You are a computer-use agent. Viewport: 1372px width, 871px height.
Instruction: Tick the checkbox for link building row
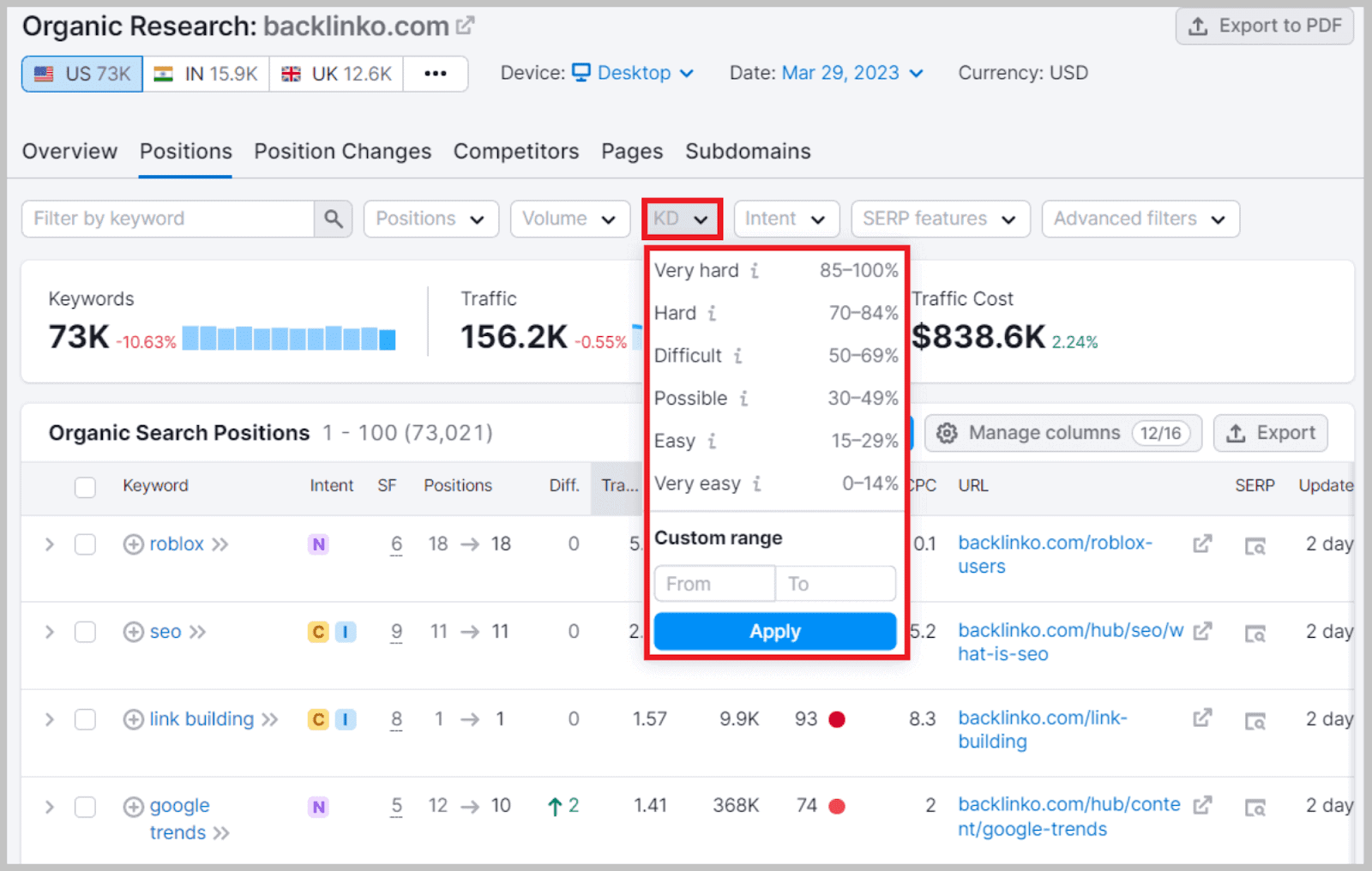pos(85,719)
